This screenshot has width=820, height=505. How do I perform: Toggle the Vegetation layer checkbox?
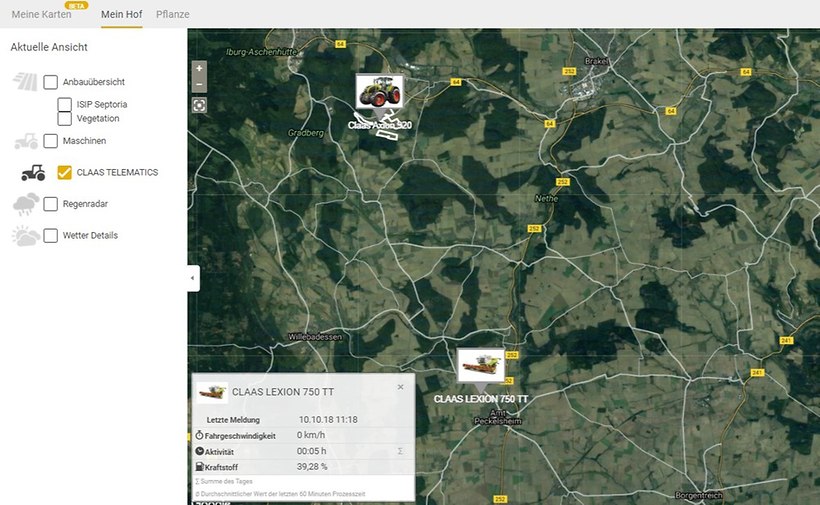pyautogui.click(x=65, y=118)
